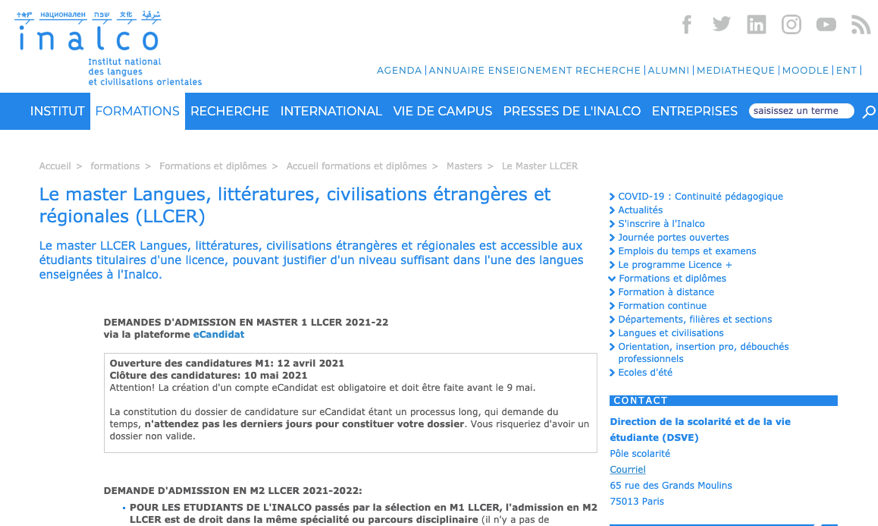Image resolution: width=878 pixels, height=526 pixels.
Task: Open the Instagram icon in header
Action: coord(791,25)
